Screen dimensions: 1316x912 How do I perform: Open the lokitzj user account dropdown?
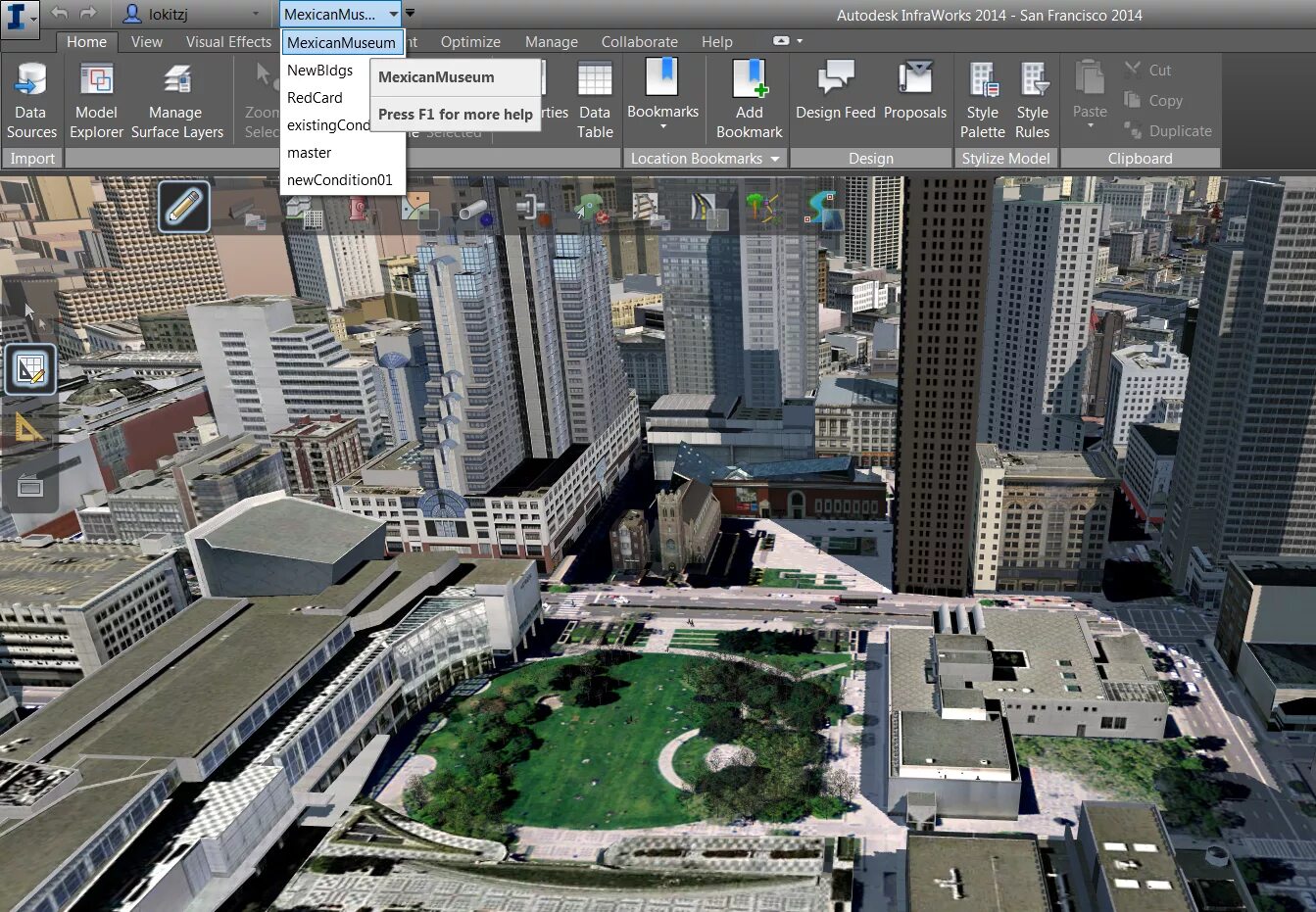192,14
